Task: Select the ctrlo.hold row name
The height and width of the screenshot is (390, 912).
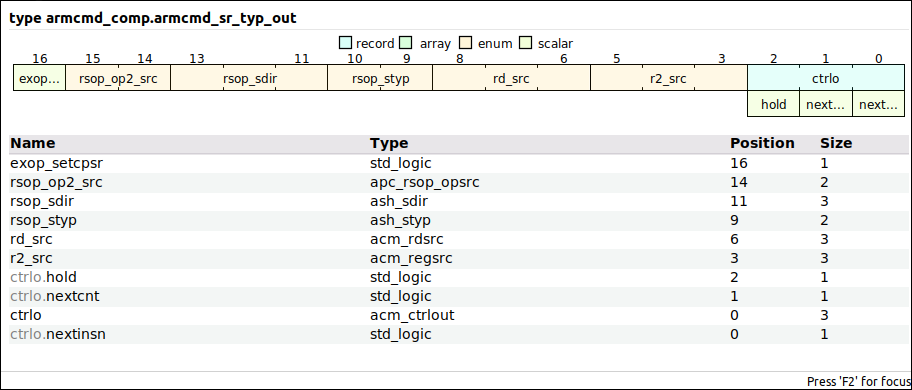Action: pyautogui.click(x=44, y=277)
